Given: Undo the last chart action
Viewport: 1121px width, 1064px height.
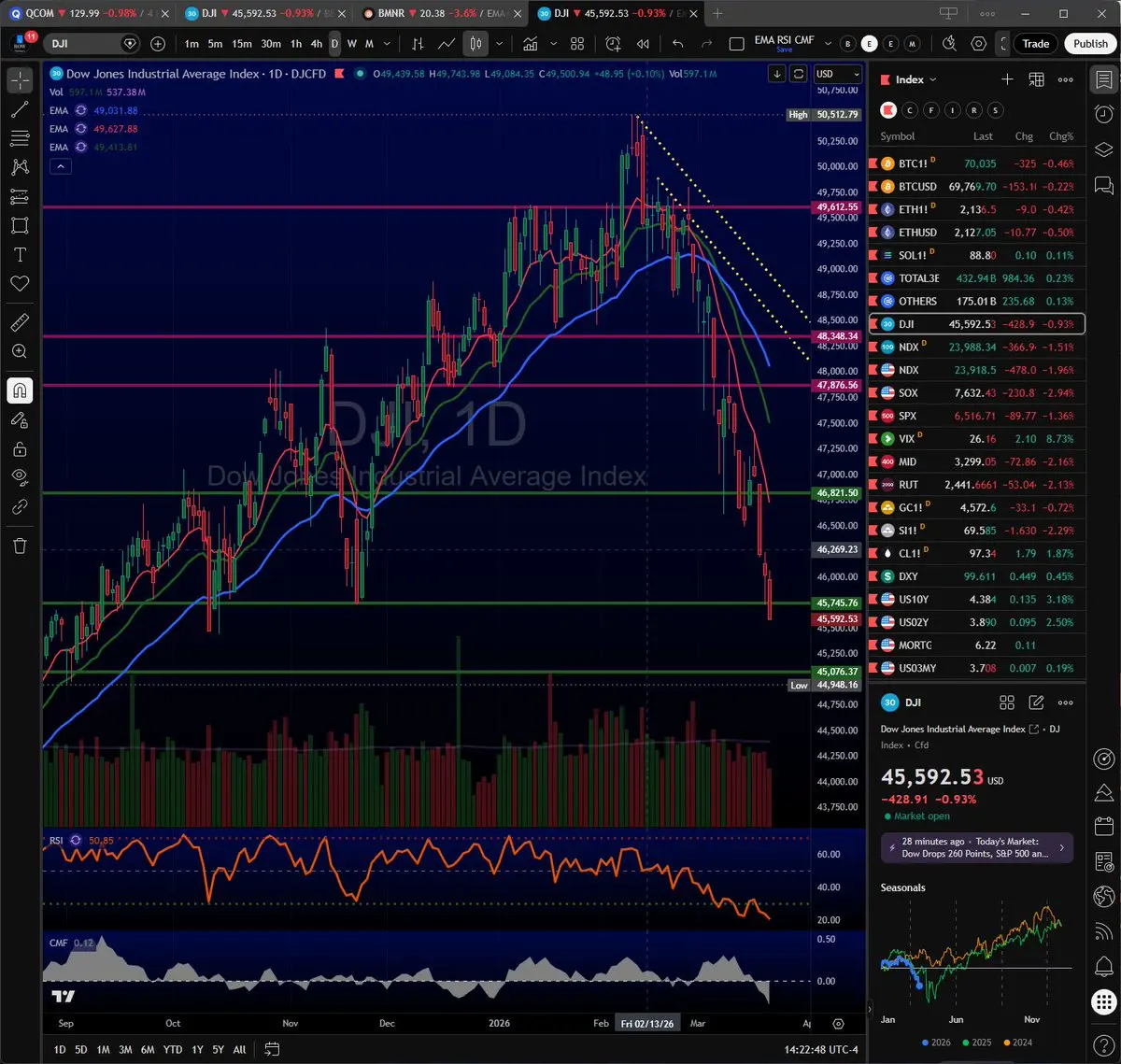Looking at the screenshot, I should [677, 44].
